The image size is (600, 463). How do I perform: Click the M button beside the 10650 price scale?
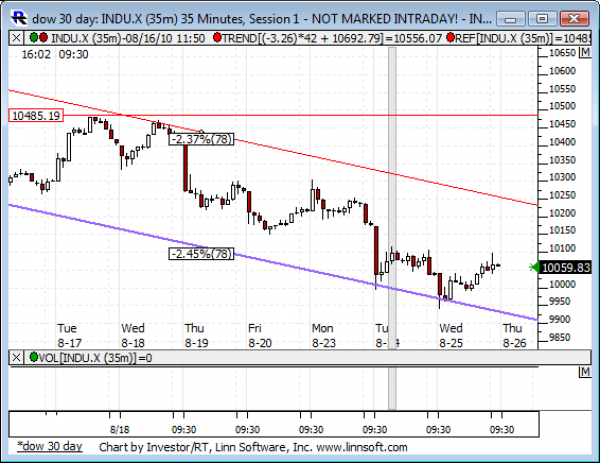[585, 52]
